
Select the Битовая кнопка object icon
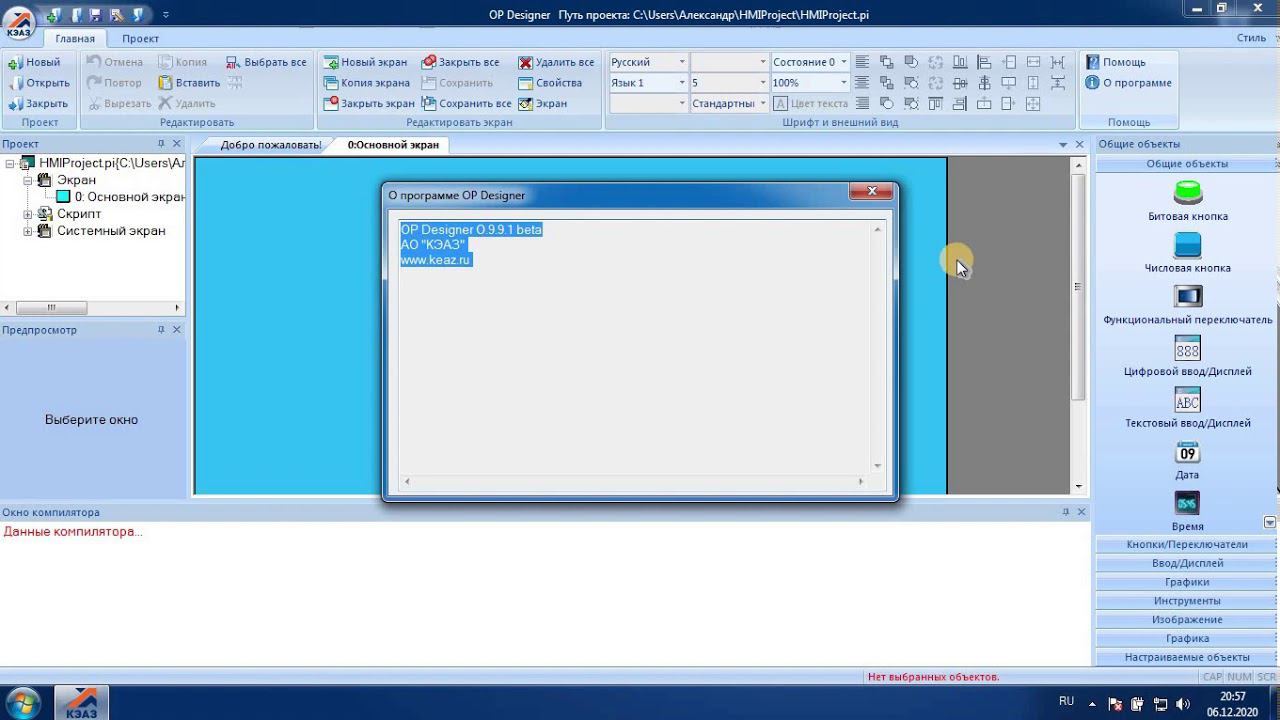point(1187,193)
